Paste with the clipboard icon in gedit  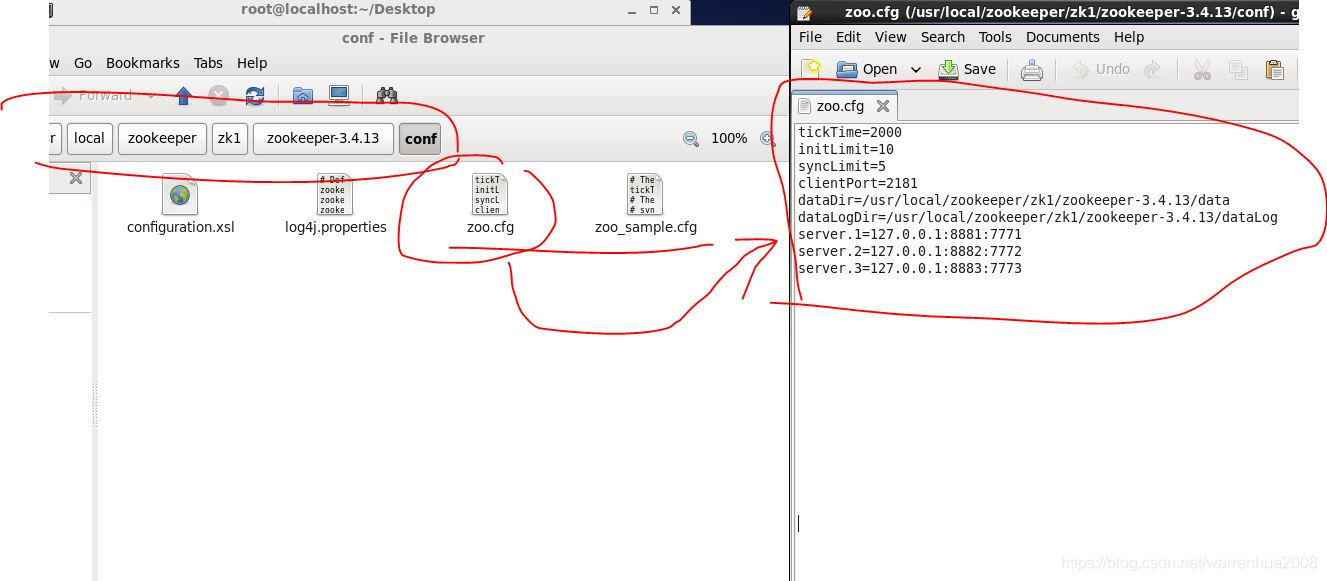pos(1274,70)
